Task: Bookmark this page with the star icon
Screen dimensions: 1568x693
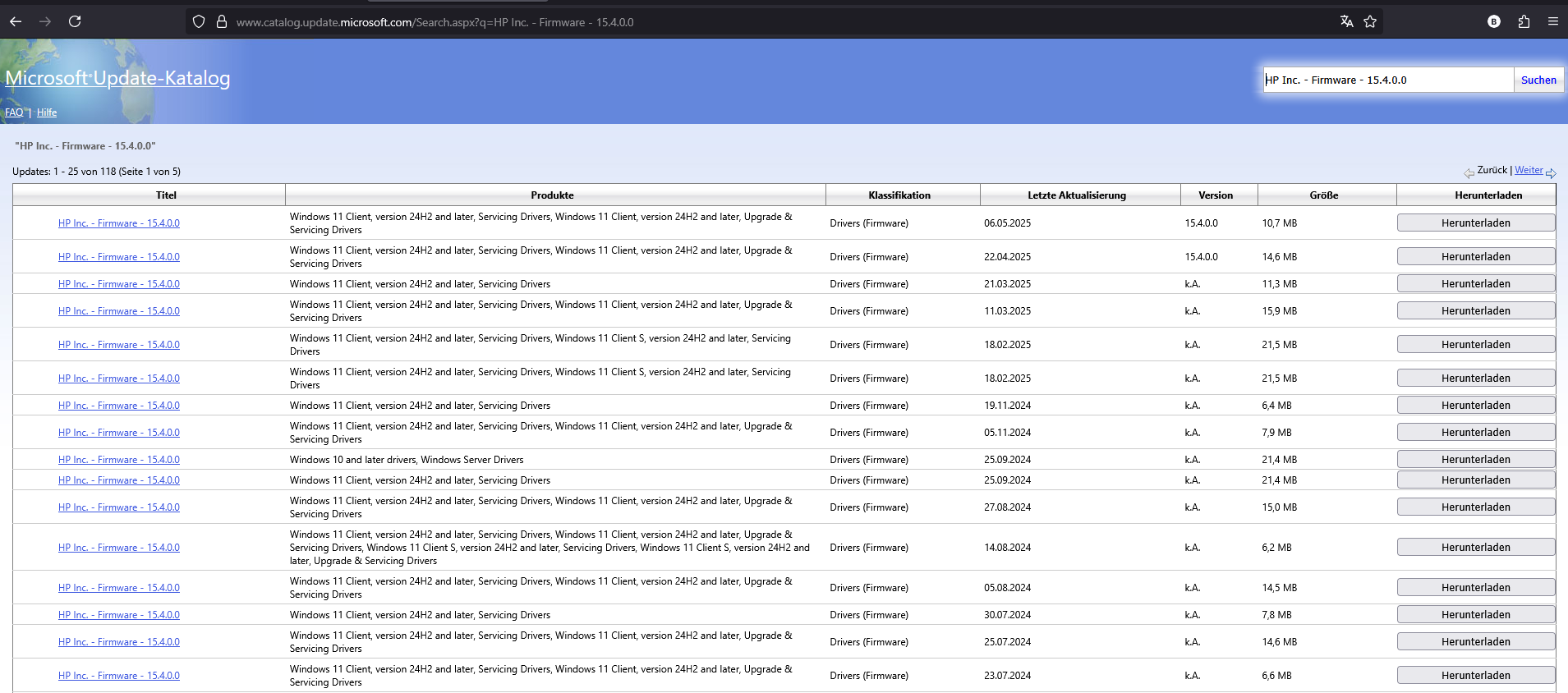Action: 1370,22
